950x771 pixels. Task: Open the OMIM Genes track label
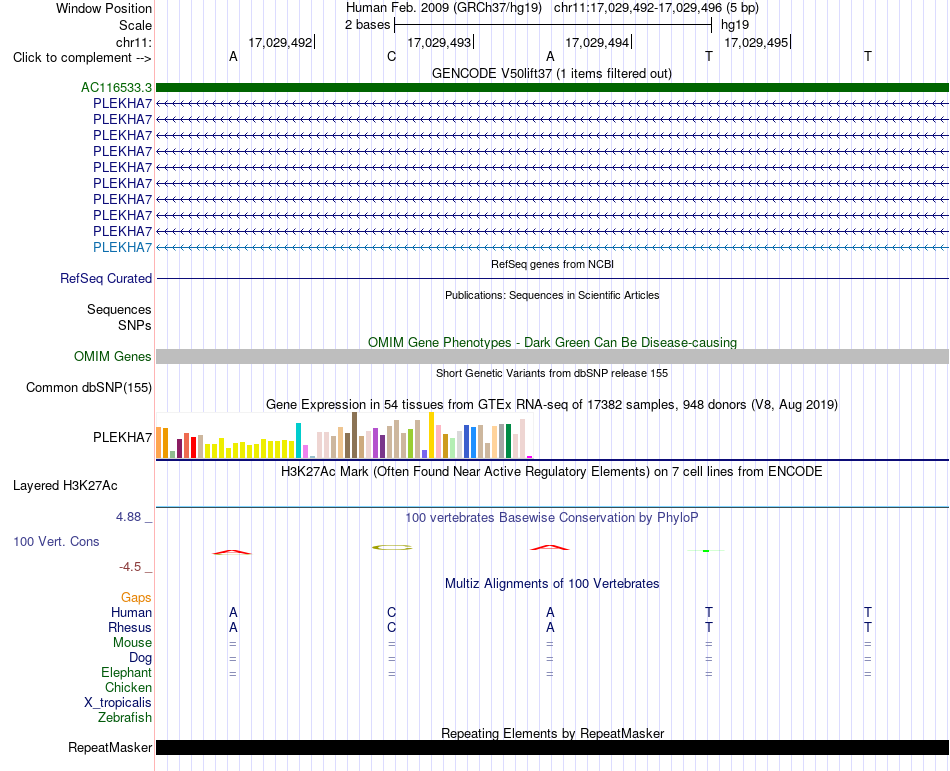pyautogui.click(x=113, y=357)
